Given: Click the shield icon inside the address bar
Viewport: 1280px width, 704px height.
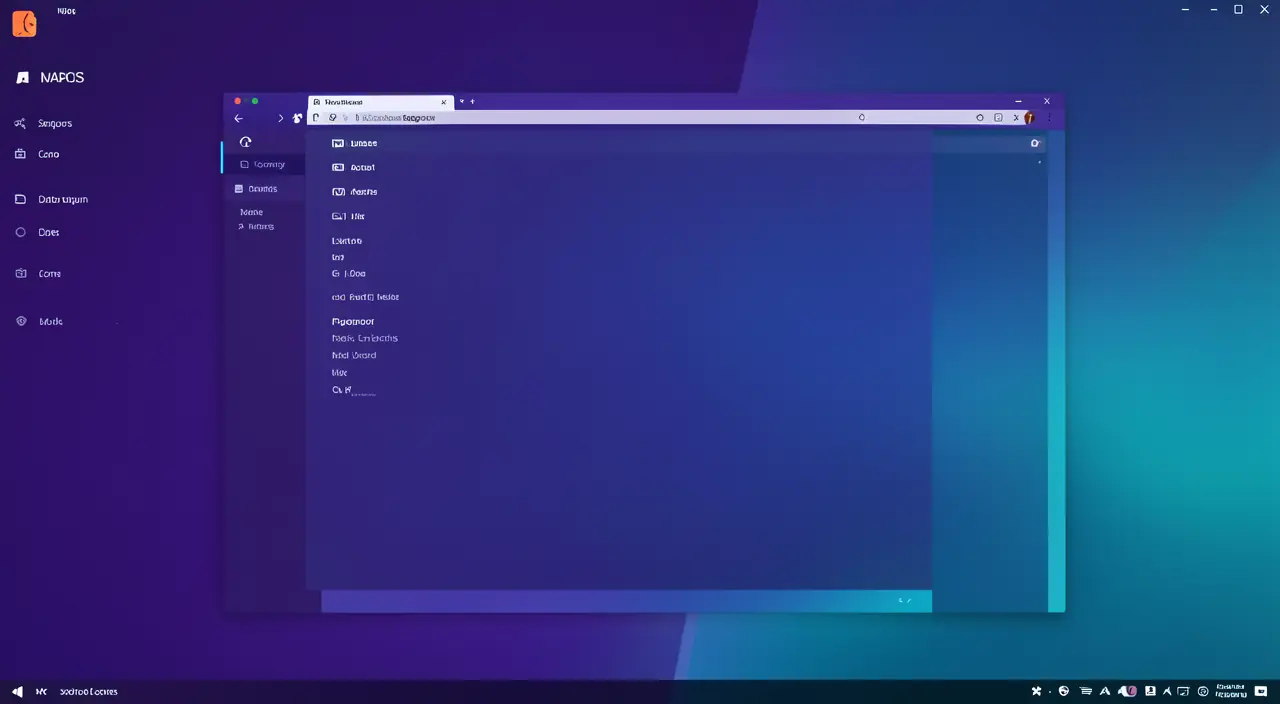Looking at the screenshot, I should 333,117.
